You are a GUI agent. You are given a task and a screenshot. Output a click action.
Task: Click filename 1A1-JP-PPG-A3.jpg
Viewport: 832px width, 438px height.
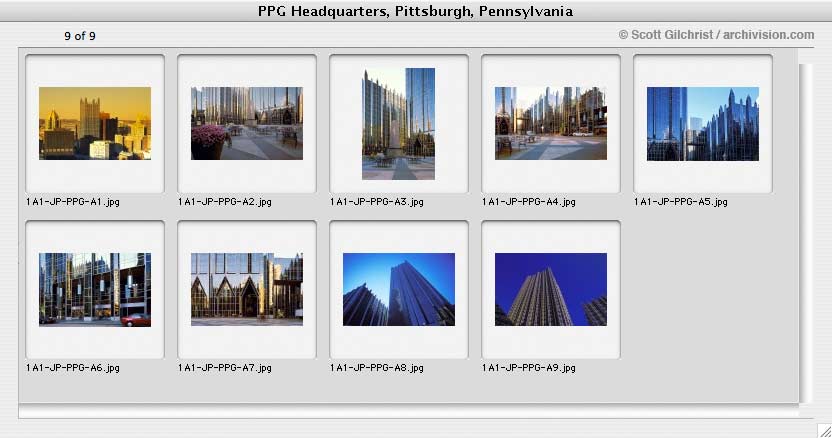tap(377, 202)
